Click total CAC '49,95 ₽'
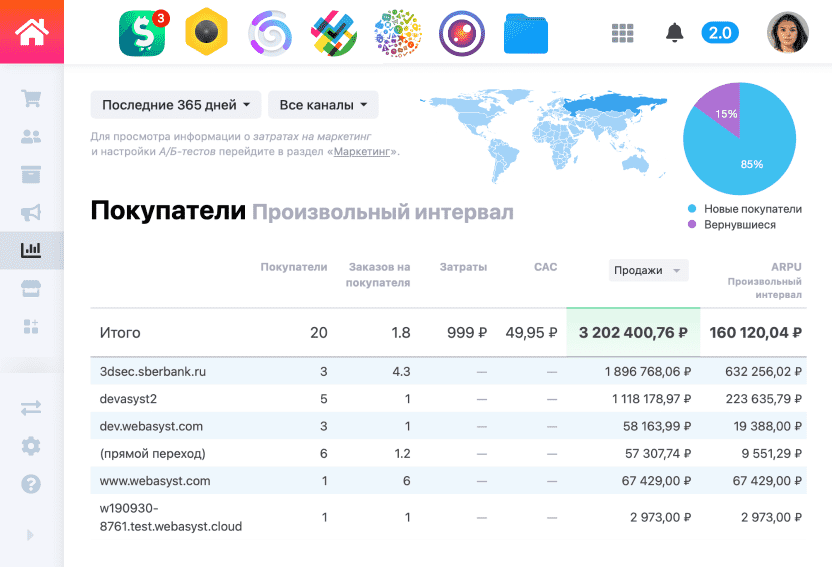The width and height of the screenshot is (832, 567). point(531,333)
